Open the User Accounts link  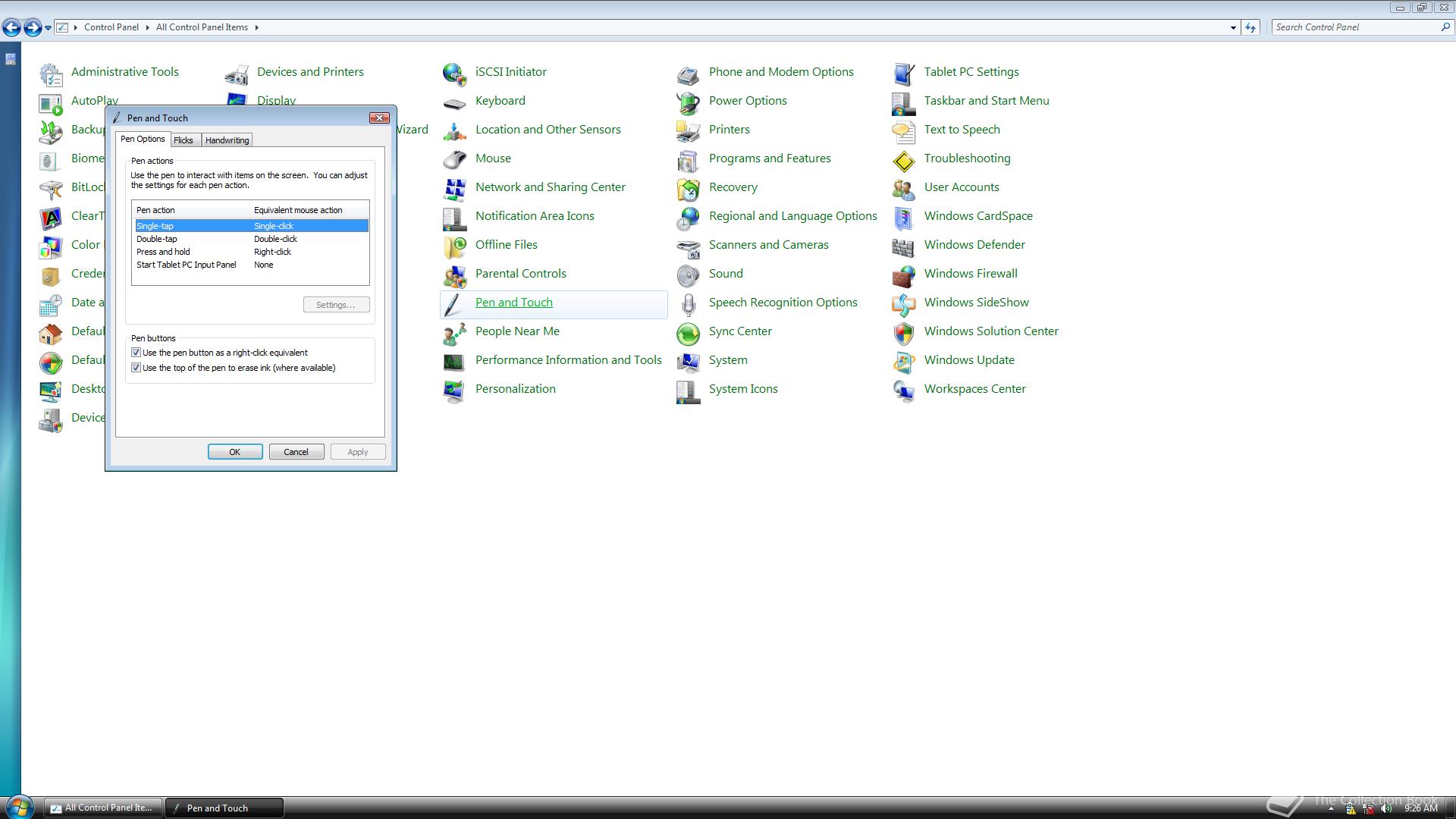pyautogui.click(x=962, y=187)
